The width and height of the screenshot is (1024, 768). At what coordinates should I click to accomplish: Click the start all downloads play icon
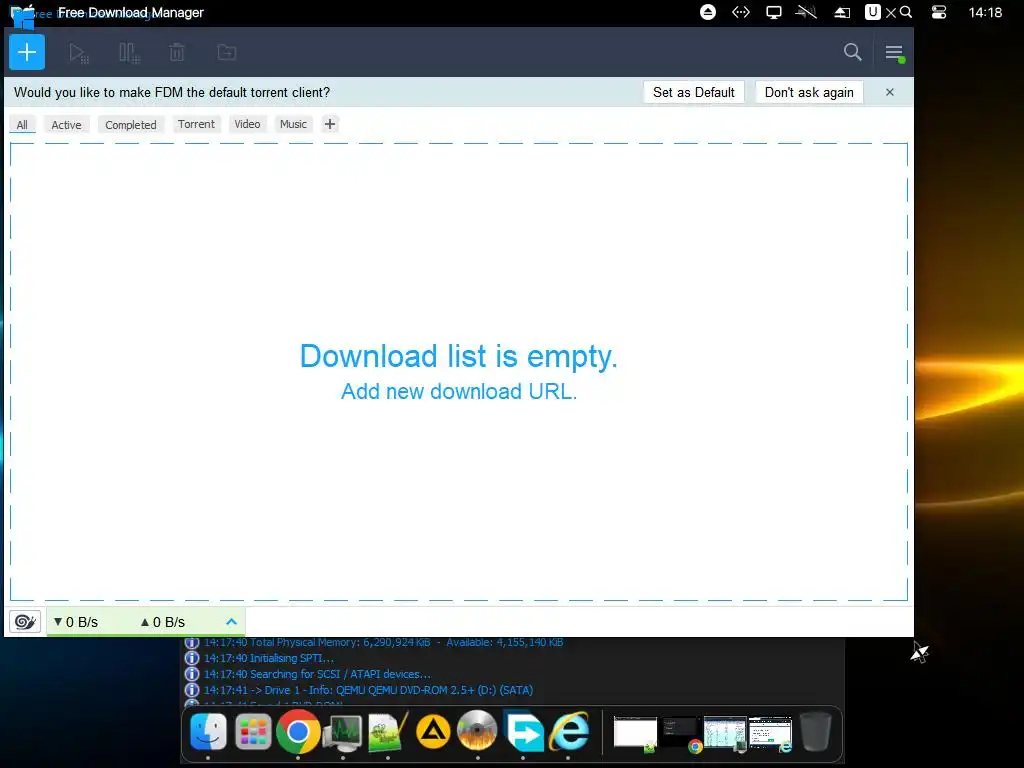[x=79, y=53]
